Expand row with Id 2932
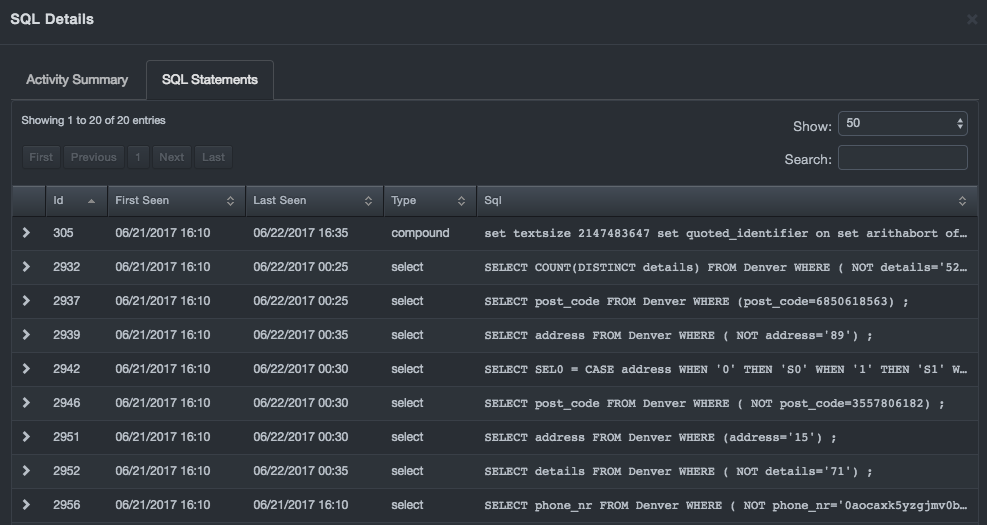This screenshot has height=525, width=987. click(27, 267)
